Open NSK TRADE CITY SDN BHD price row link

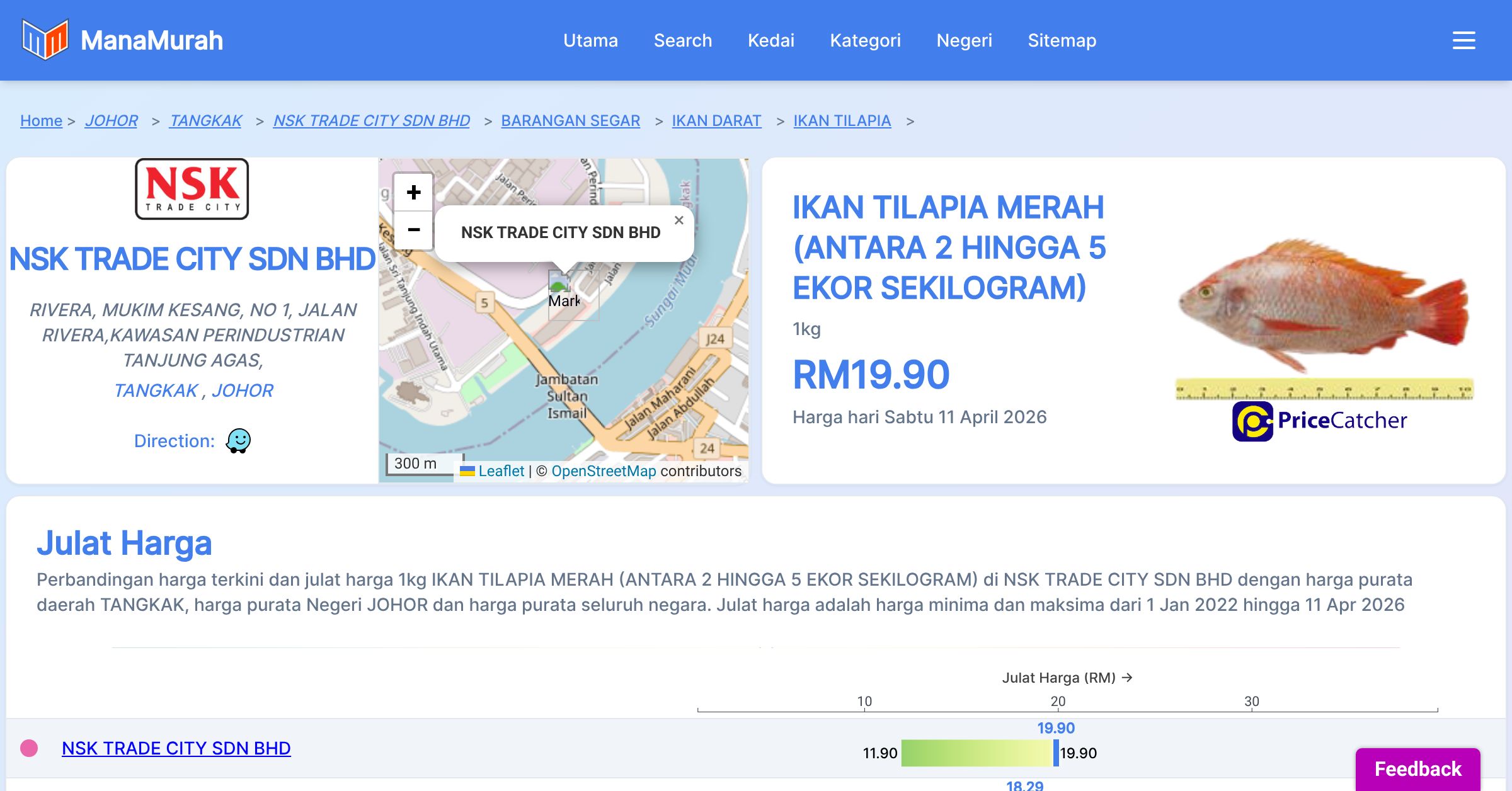176,748
